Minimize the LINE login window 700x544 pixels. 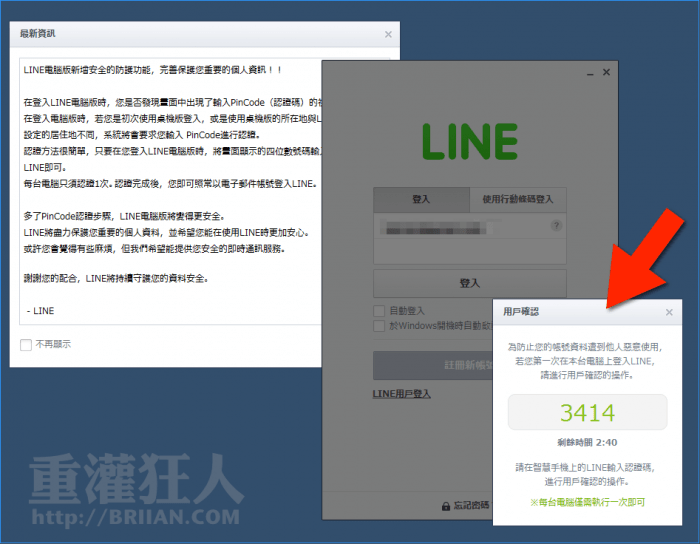(590, 73)
